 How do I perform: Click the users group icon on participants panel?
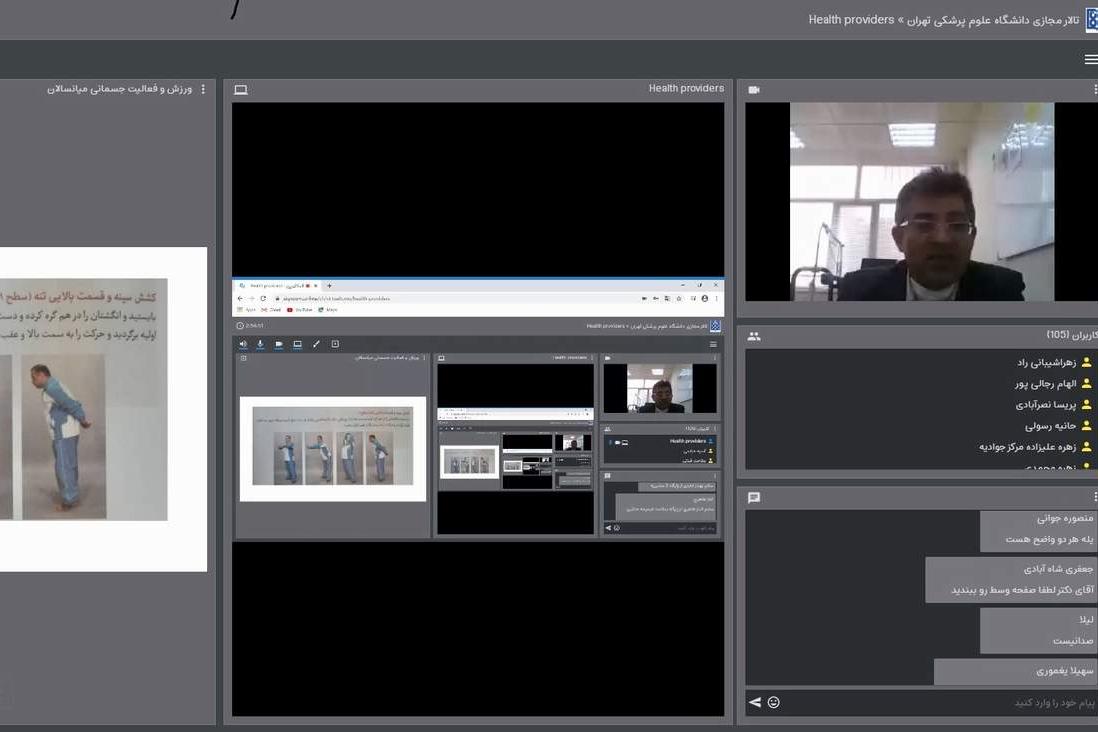[x=754, y=336]
